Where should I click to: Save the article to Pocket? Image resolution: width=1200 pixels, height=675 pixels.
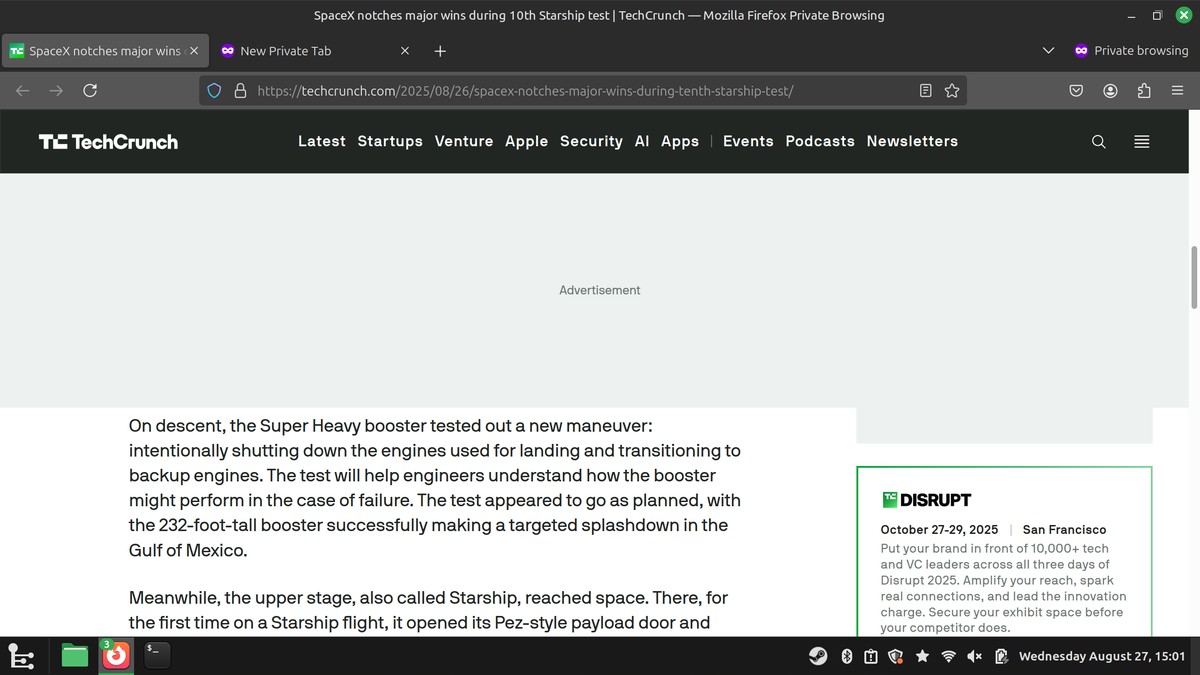coord(1076,90)
